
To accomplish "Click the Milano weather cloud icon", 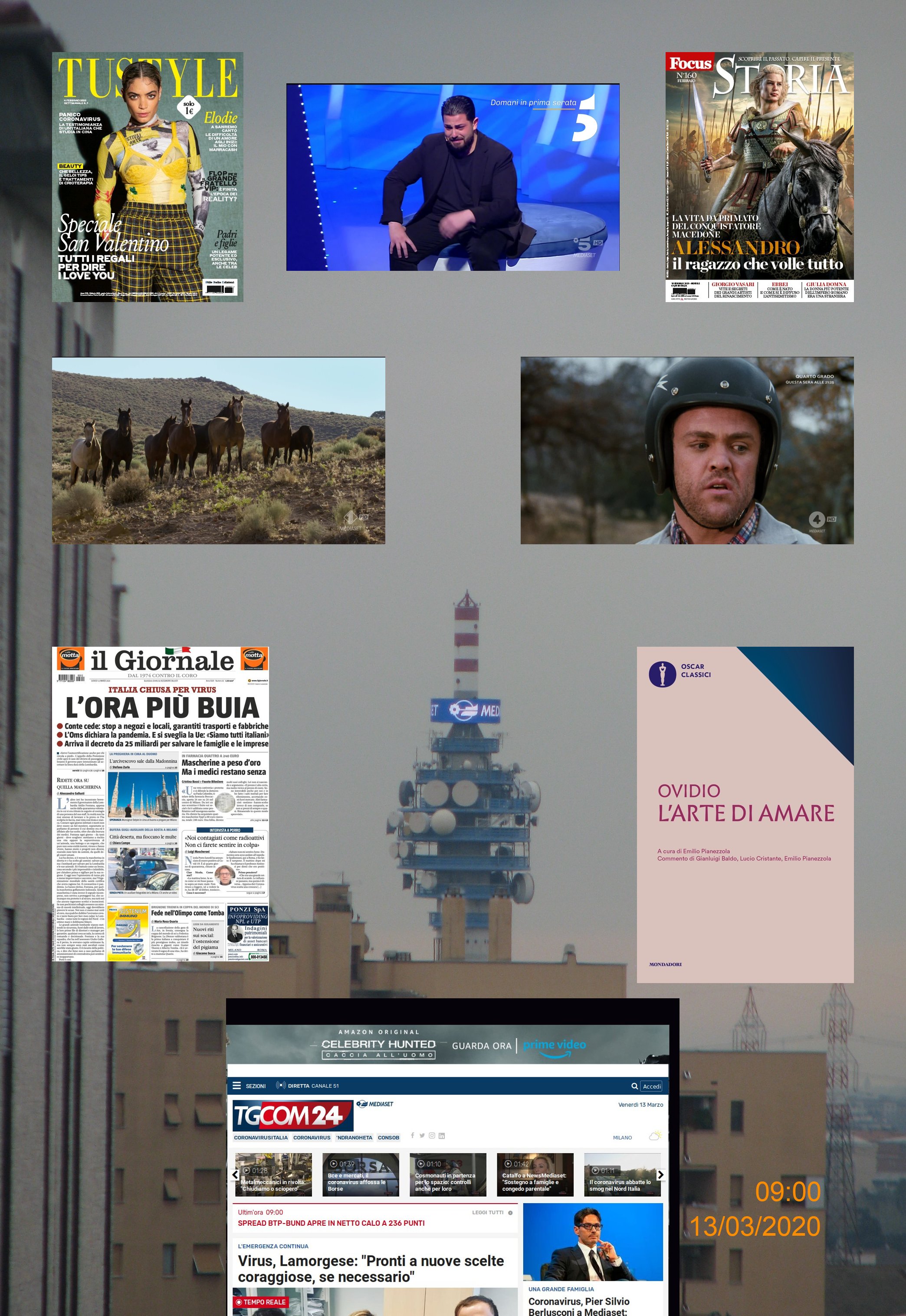I will coord(655,1136).
